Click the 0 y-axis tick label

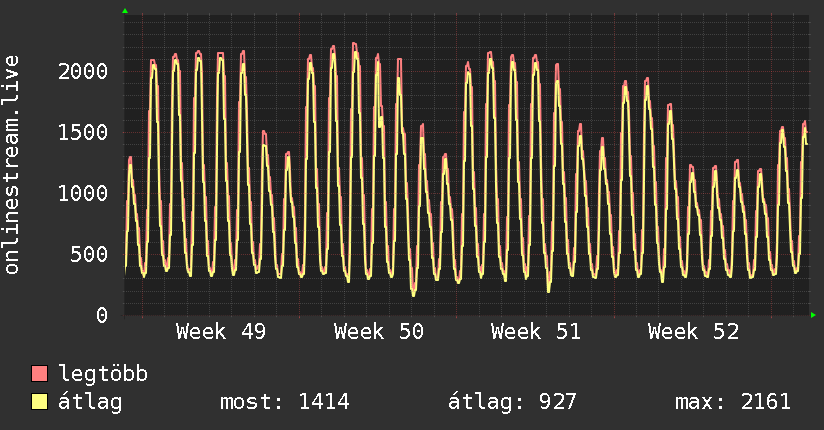point(102,315)
